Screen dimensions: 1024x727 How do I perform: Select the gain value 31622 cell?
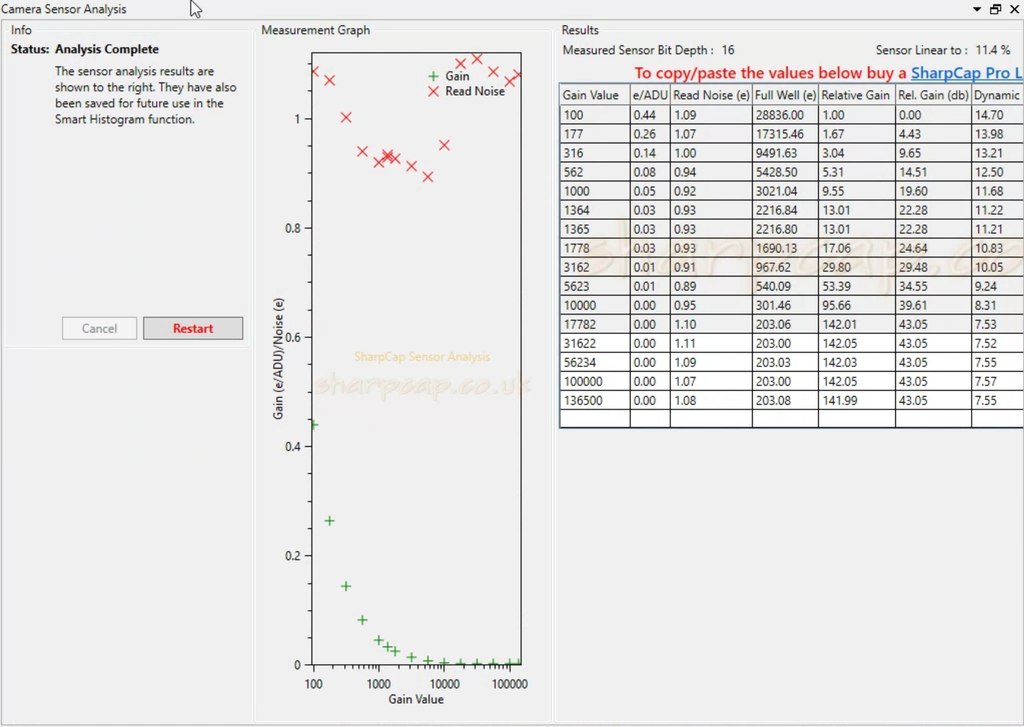click(x=595, y=343)
